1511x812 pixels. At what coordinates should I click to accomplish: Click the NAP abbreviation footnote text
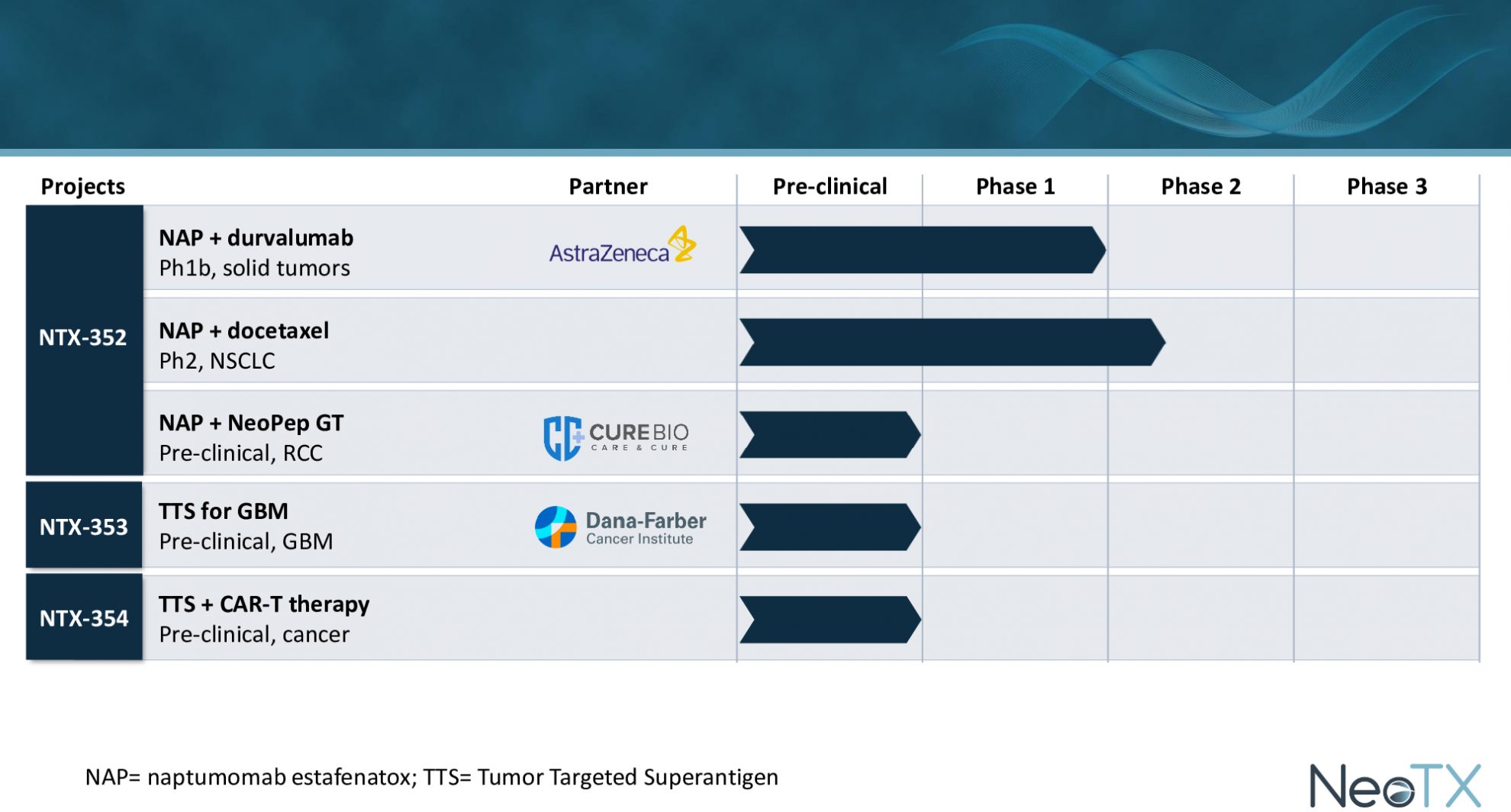click(431, 778)
